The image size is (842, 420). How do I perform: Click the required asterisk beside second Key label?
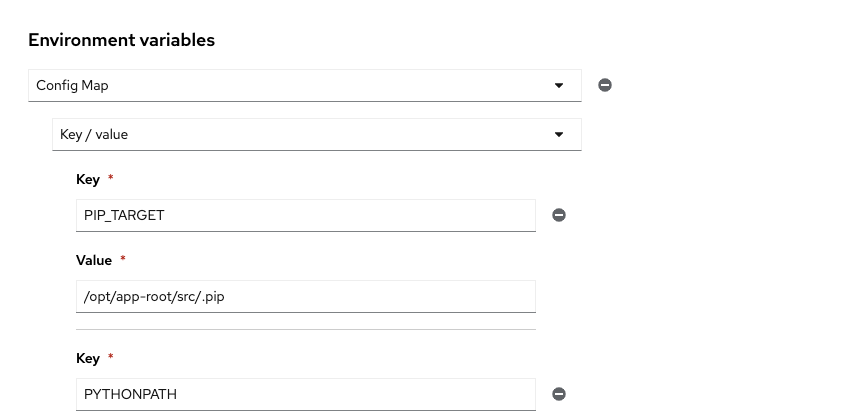coord(110,358)
